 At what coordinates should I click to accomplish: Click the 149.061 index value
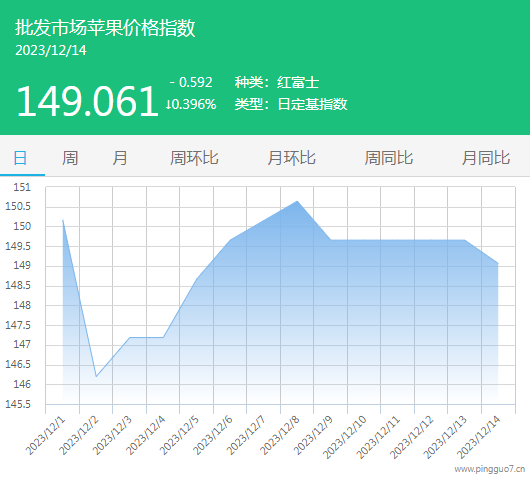pos(87,101)
